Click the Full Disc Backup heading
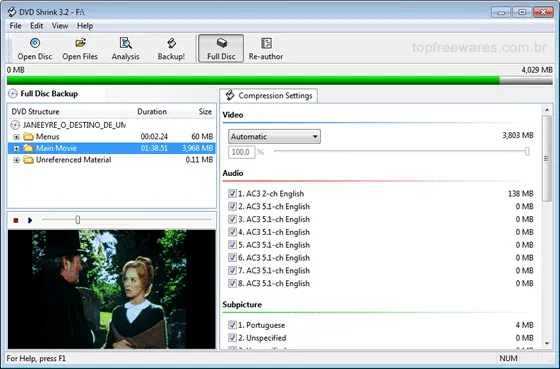 click(x=49, y=94)
